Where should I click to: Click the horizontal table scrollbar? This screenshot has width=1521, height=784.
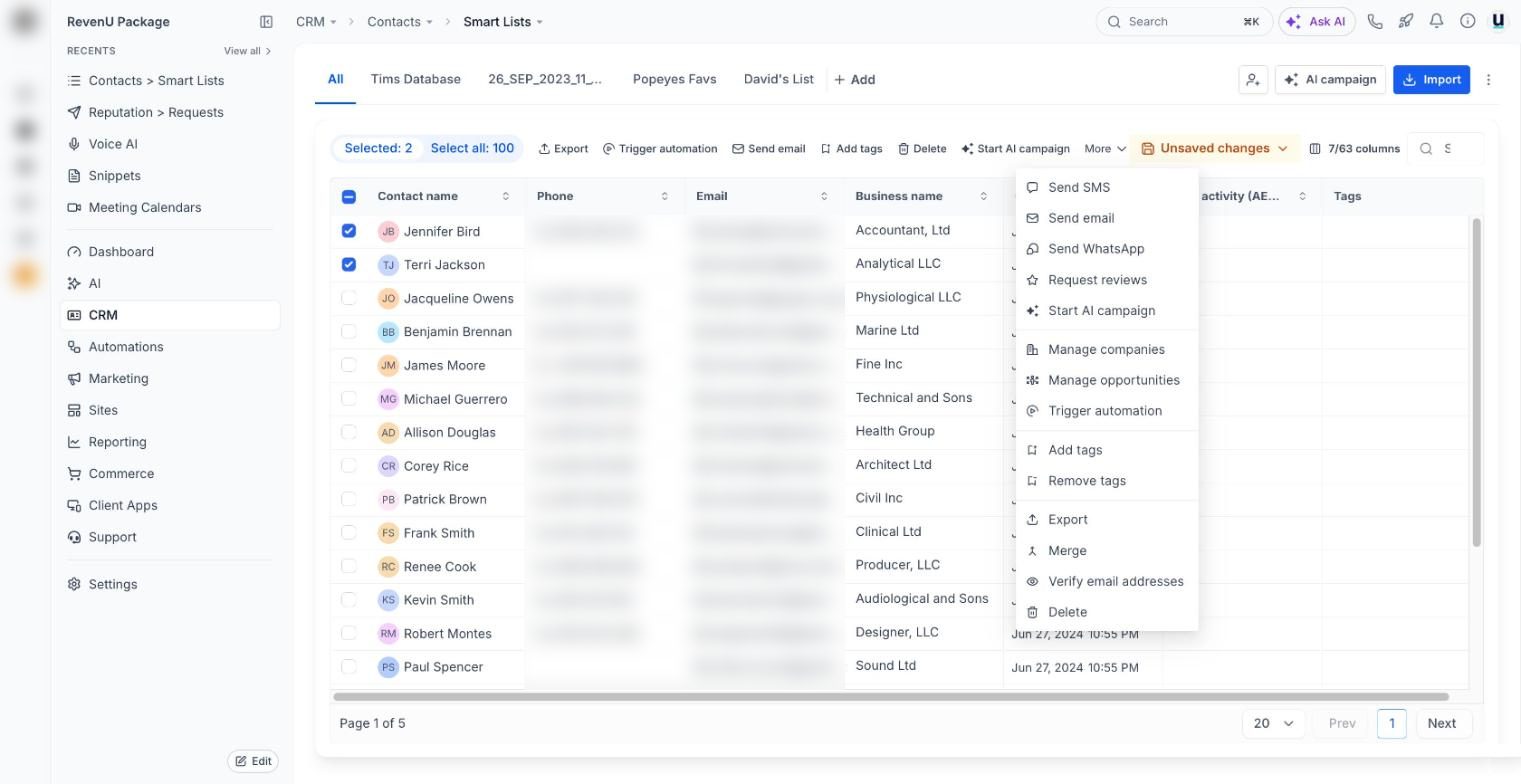(x=891, y=696)
